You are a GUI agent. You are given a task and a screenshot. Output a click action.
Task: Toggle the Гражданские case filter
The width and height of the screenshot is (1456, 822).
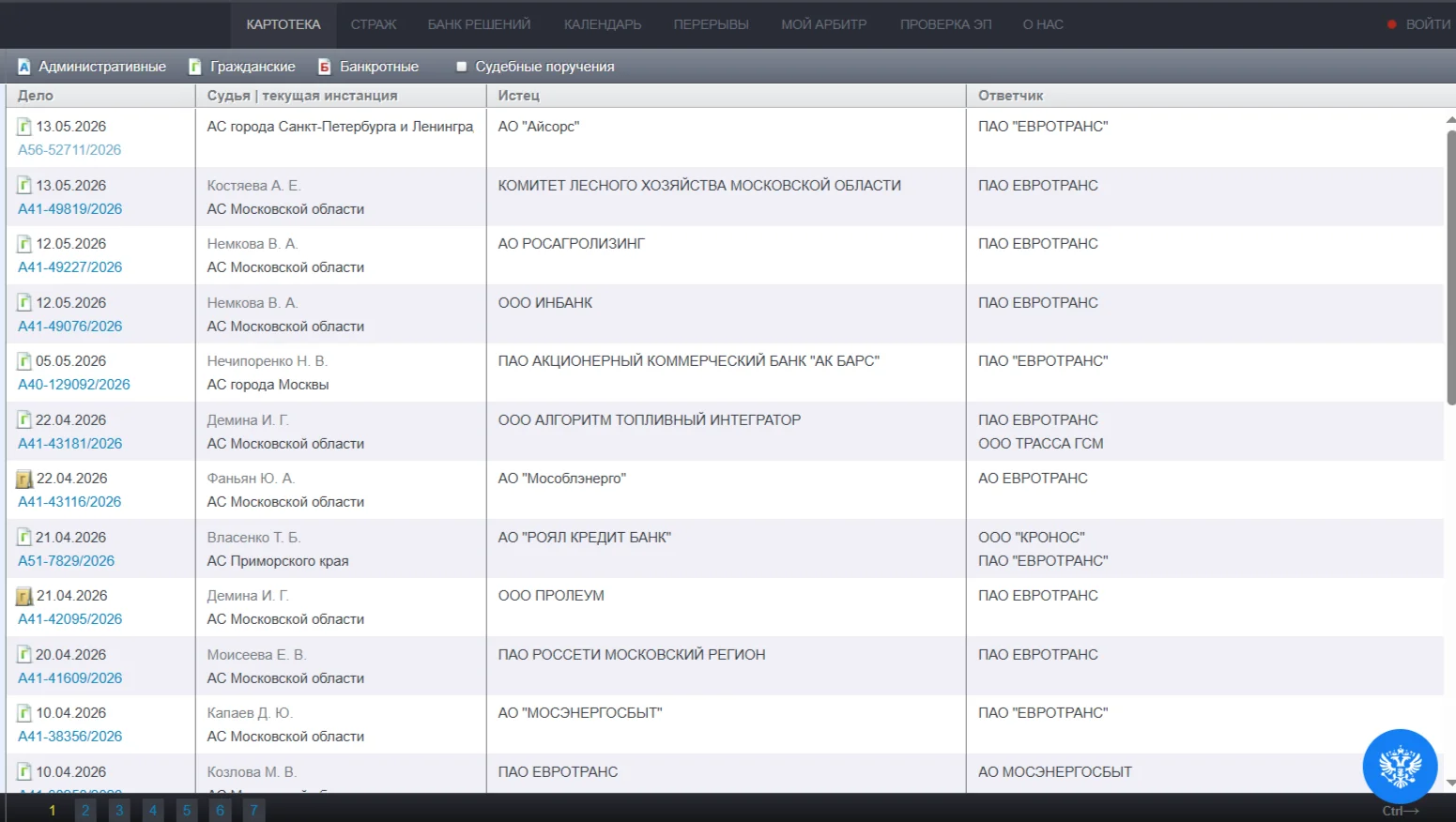point(242,67)
